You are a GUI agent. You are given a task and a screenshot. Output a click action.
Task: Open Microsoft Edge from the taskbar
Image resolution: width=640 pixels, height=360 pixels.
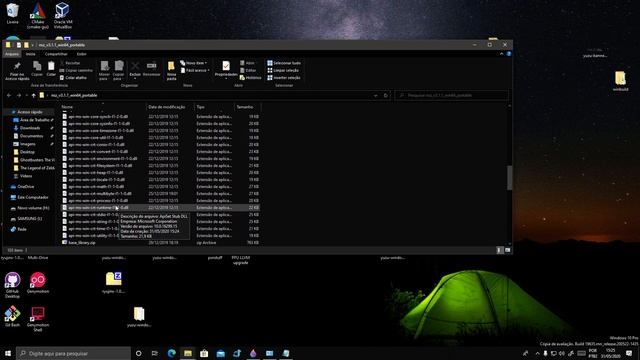(x=171, y=353)
